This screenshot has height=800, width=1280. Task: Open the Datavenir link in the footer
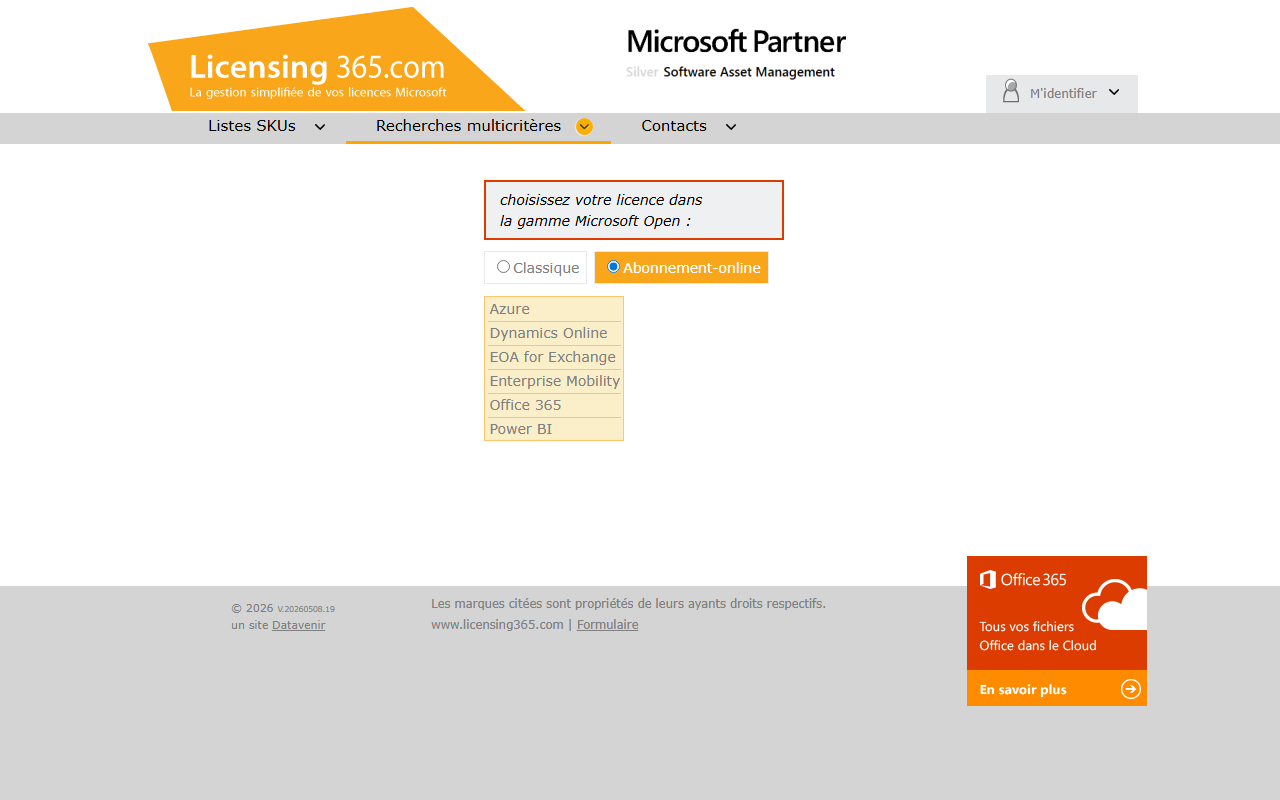tap(298, 625)
